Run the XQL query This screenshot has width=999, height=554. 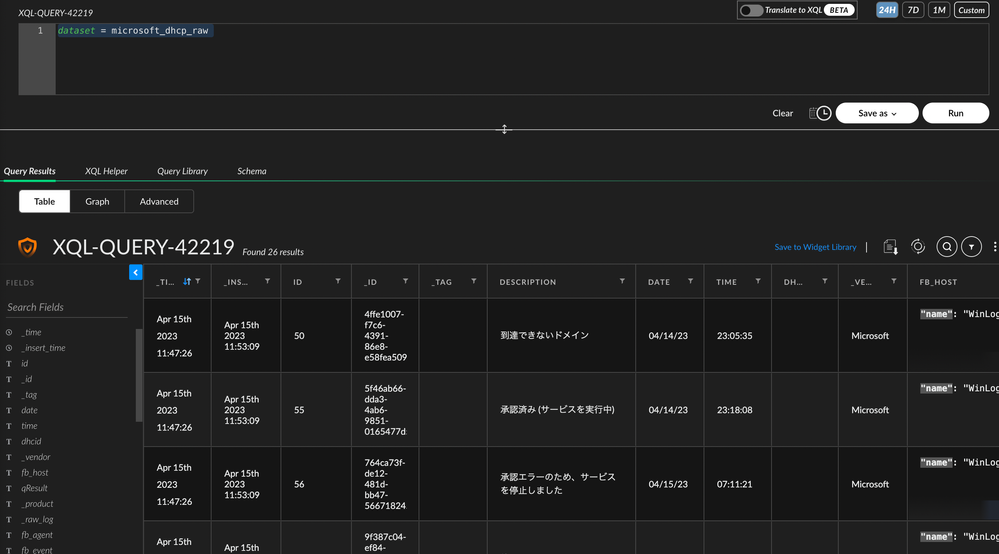pos(955,113)
